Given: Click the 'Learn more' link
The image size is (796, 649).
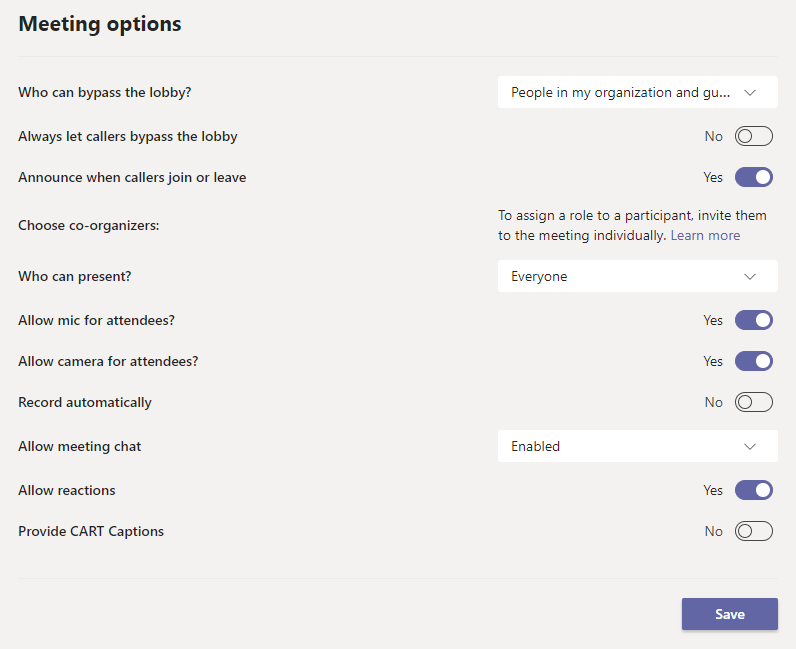Looking at the screenshot, I should click(705, 235).
